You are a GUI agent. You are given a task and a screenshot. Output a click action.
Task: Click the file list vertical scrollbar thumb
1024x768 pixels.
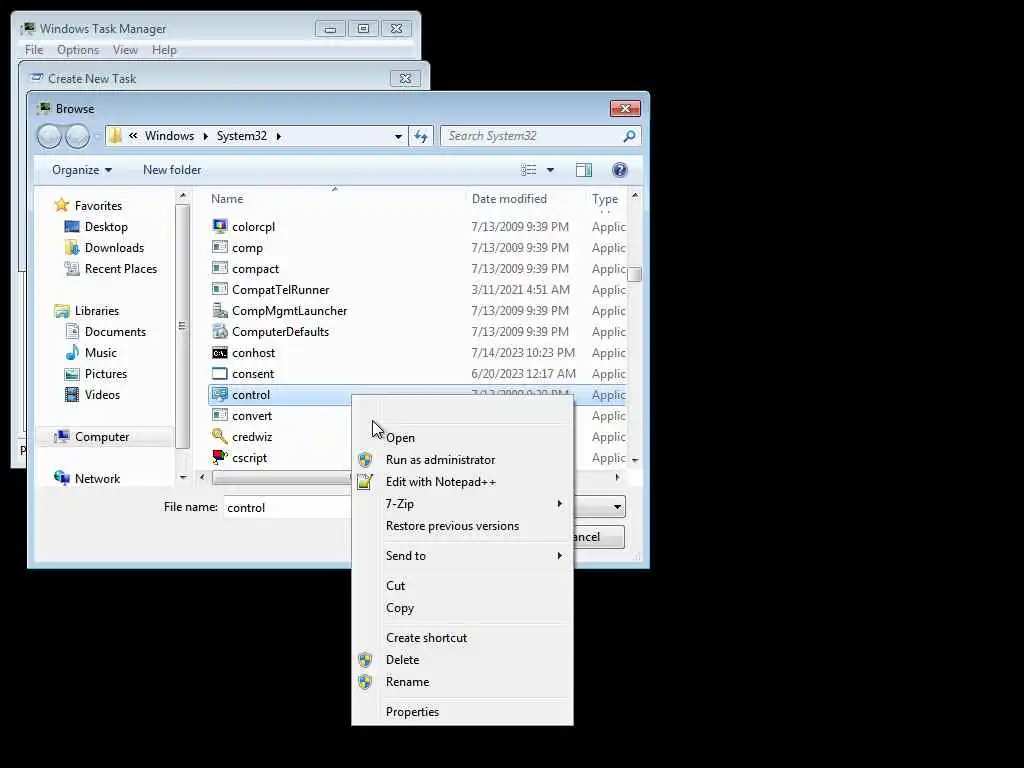[x=634, y=274]
